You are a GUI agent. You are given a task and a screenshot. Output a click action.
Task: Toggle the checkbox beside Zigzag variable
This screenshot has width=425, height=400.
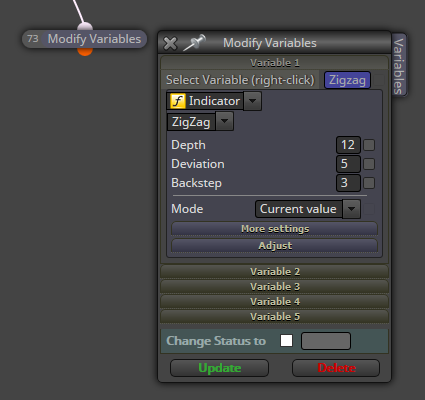379,80
